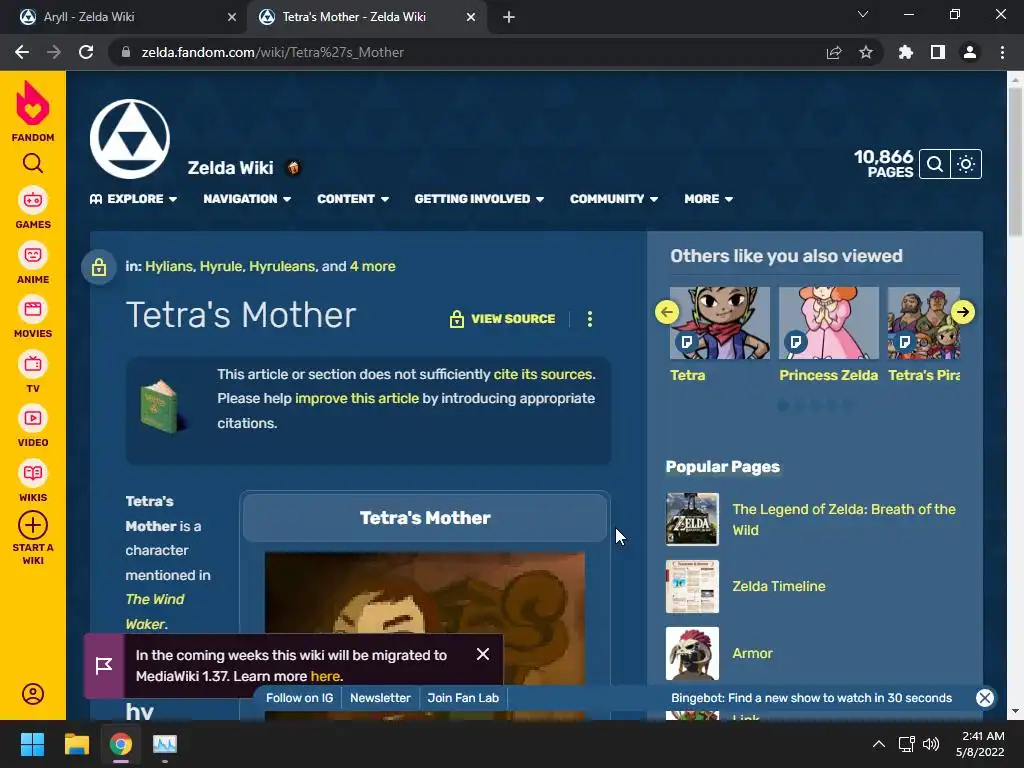
Task: Open File Explorer from the taskbar
Action: coord(76,744)
